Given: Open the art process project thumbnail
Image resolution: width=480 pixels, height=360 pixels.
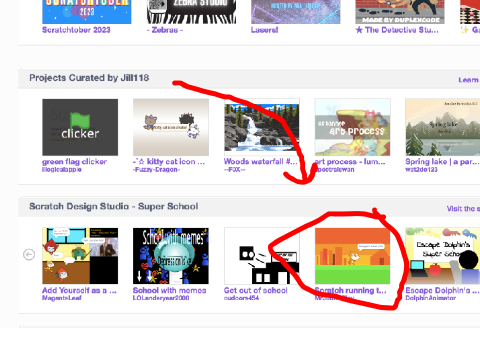Looking at the screenshot, I should point(353,127).
